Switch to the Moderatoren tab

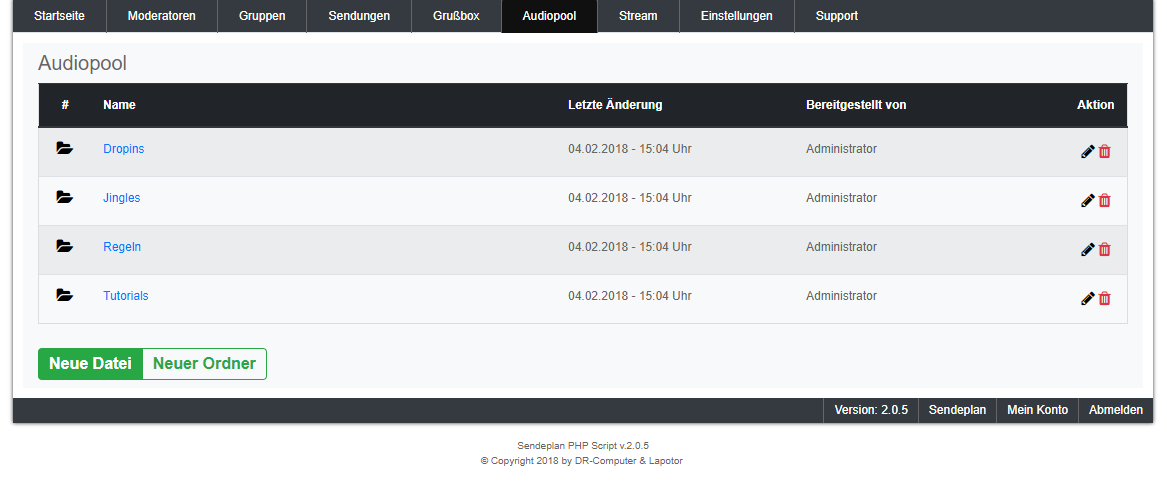coord(162,16)
